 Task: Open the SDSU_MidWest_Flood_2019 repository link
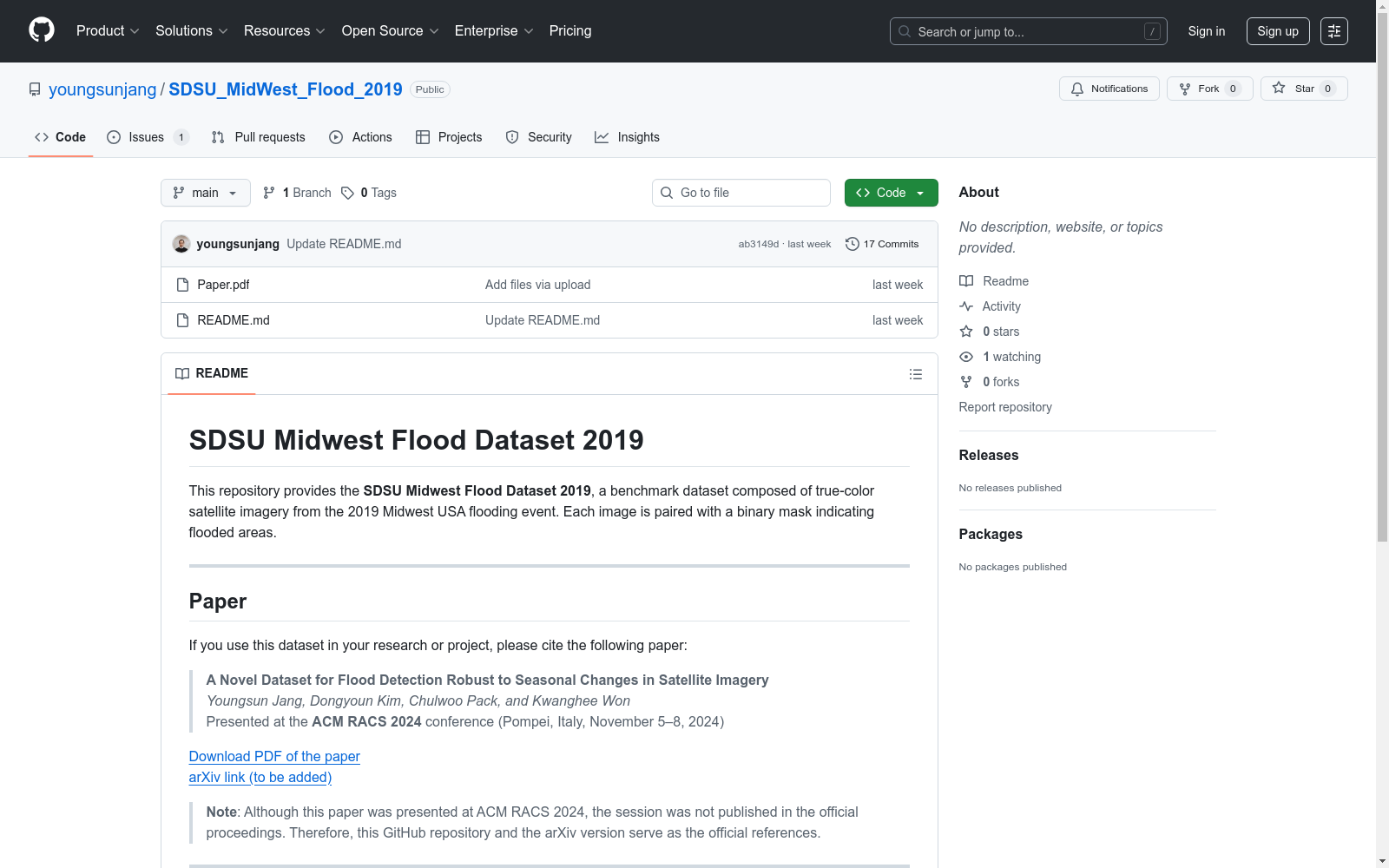(286, 89)
